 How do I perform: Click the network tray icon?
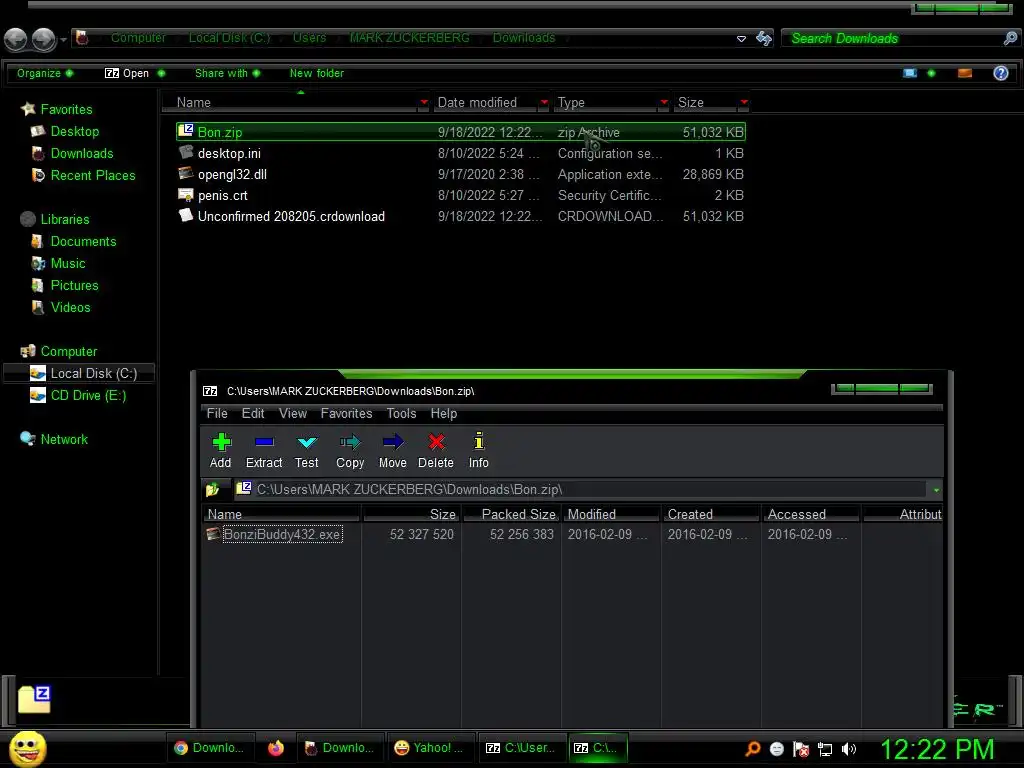click(x=825, y=750)
